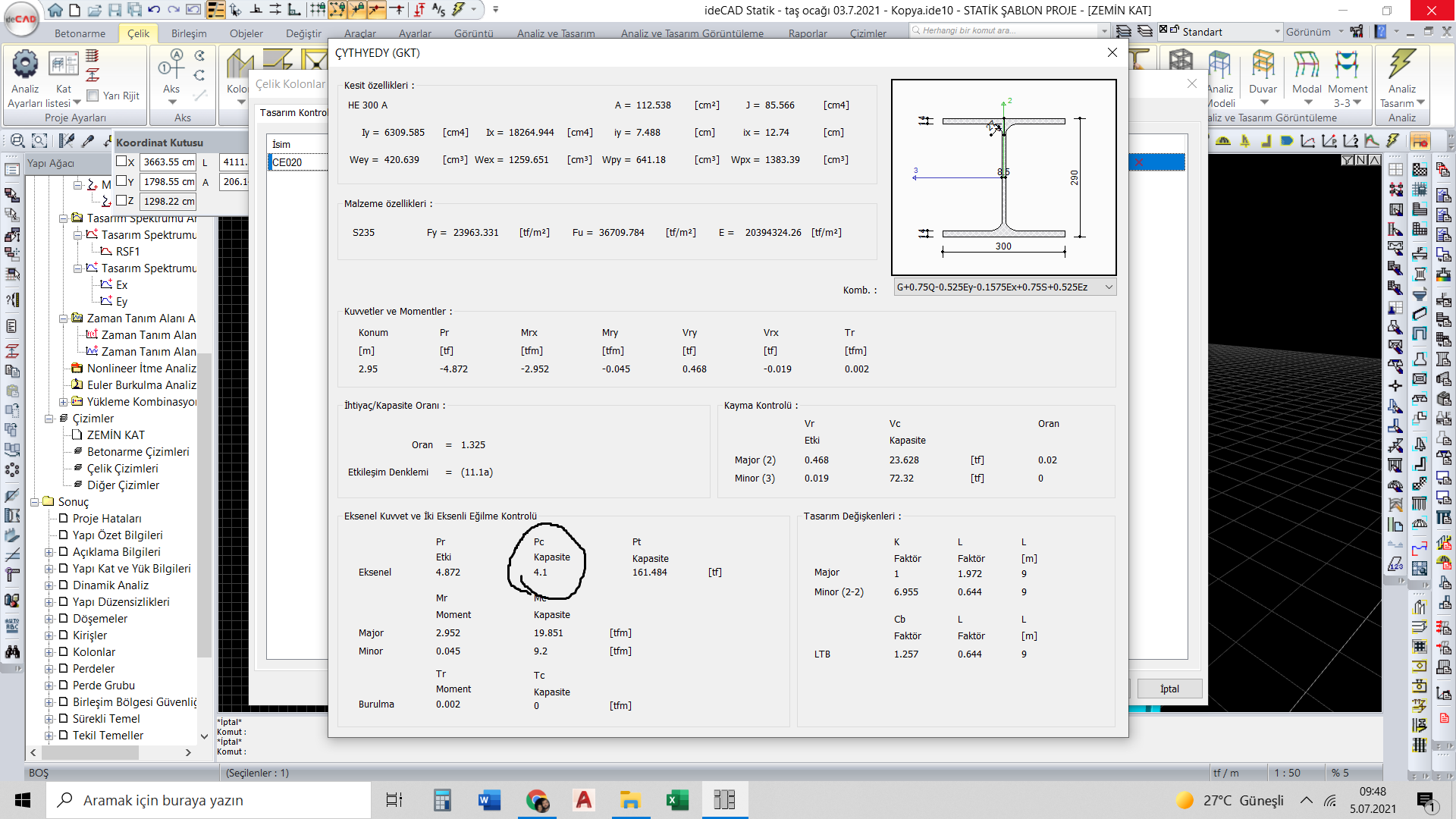1456x819 pixels.
Task: Click the Analiz ve Tasarım menu
Action: [556, 33]
